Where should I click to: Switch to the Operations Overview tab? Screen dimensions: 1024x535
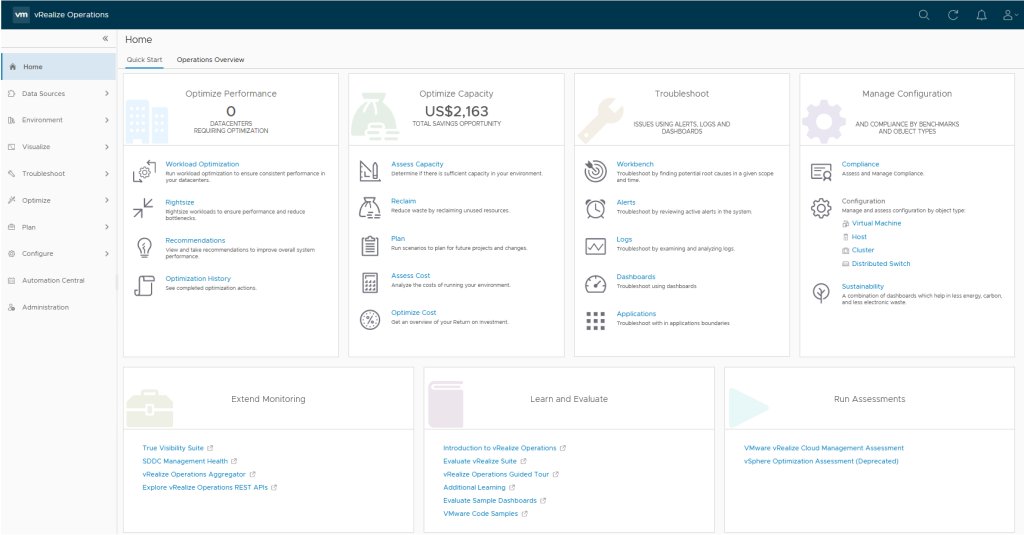pos(210,59)
